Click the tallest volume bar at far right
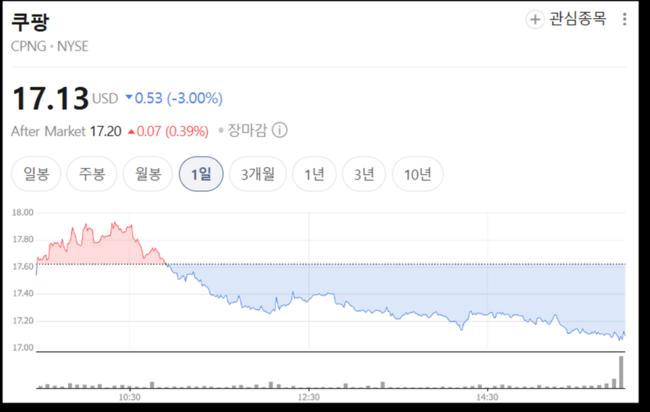This screenshot has height=412, width=650. 621,372
